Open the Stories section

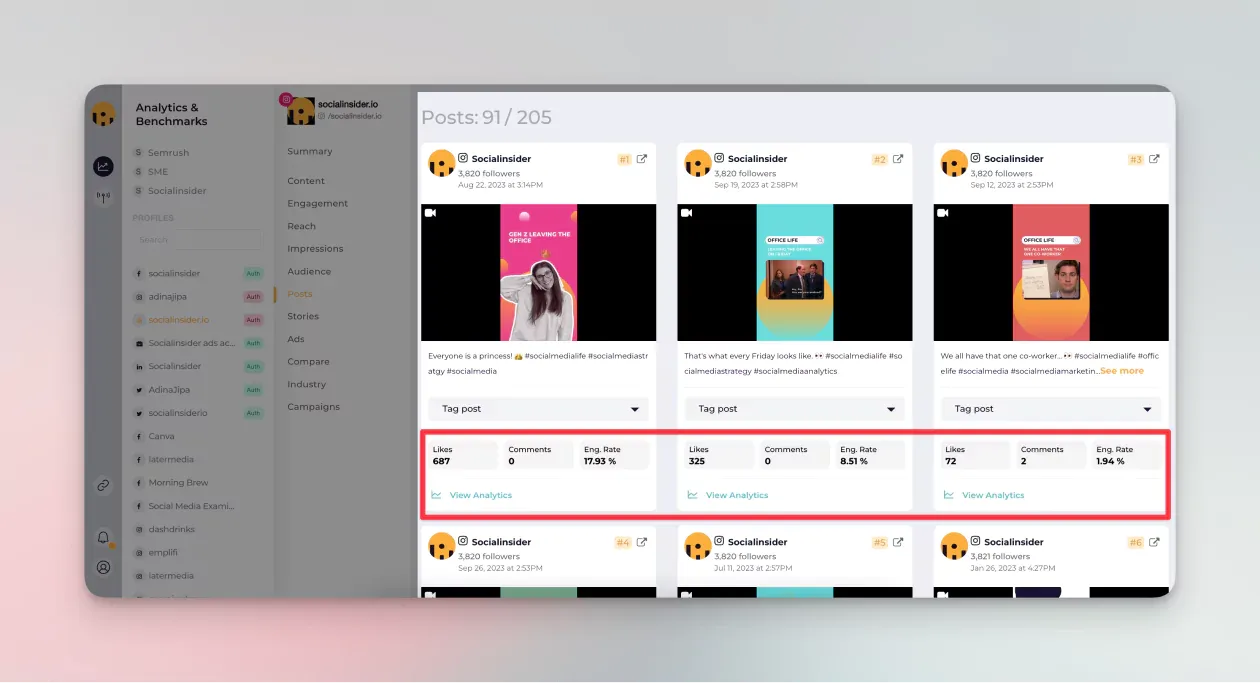303,316
